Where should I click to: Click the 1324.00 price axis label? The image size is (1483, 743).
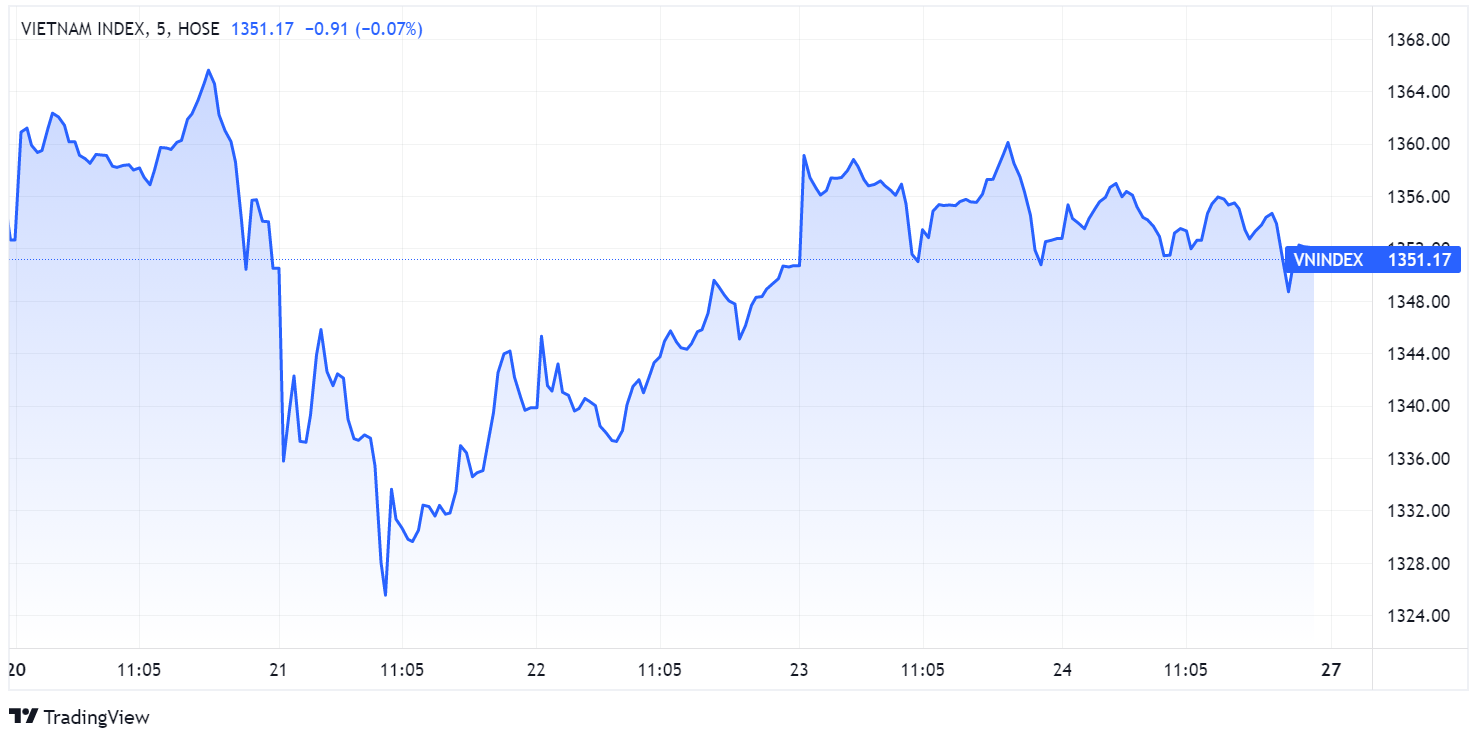(1421, 616)
